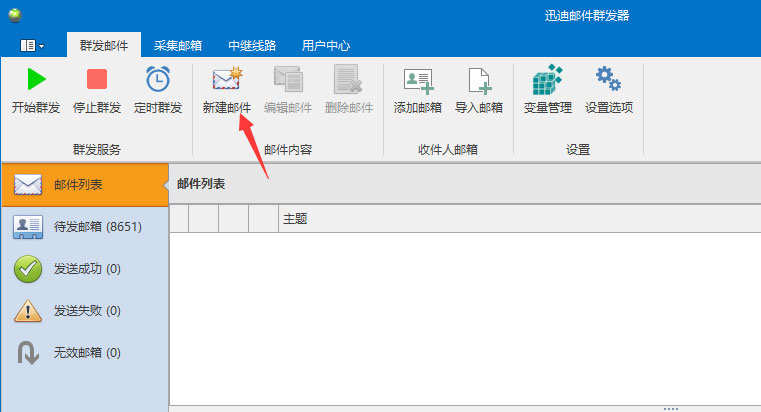Switch to the 中继线路 ribbon tab
The image size is (761, 412).
[x=252, y=46]
